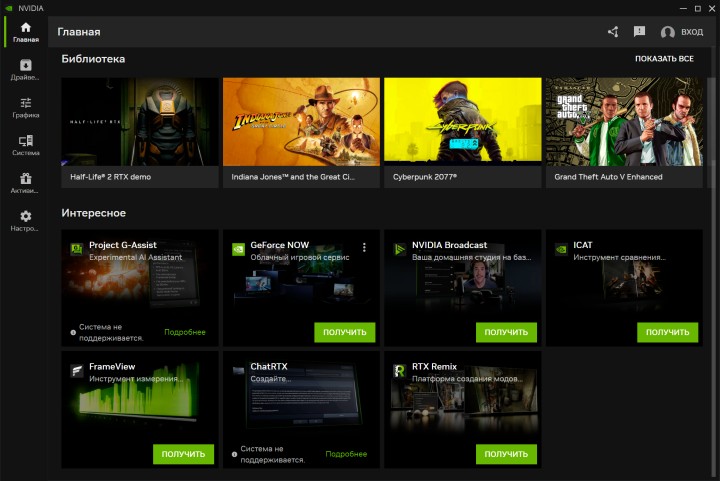The height and width of the screenshot is (481, 720).
Task: Maximize the NVIDIA app window
Action: [698, 8]
